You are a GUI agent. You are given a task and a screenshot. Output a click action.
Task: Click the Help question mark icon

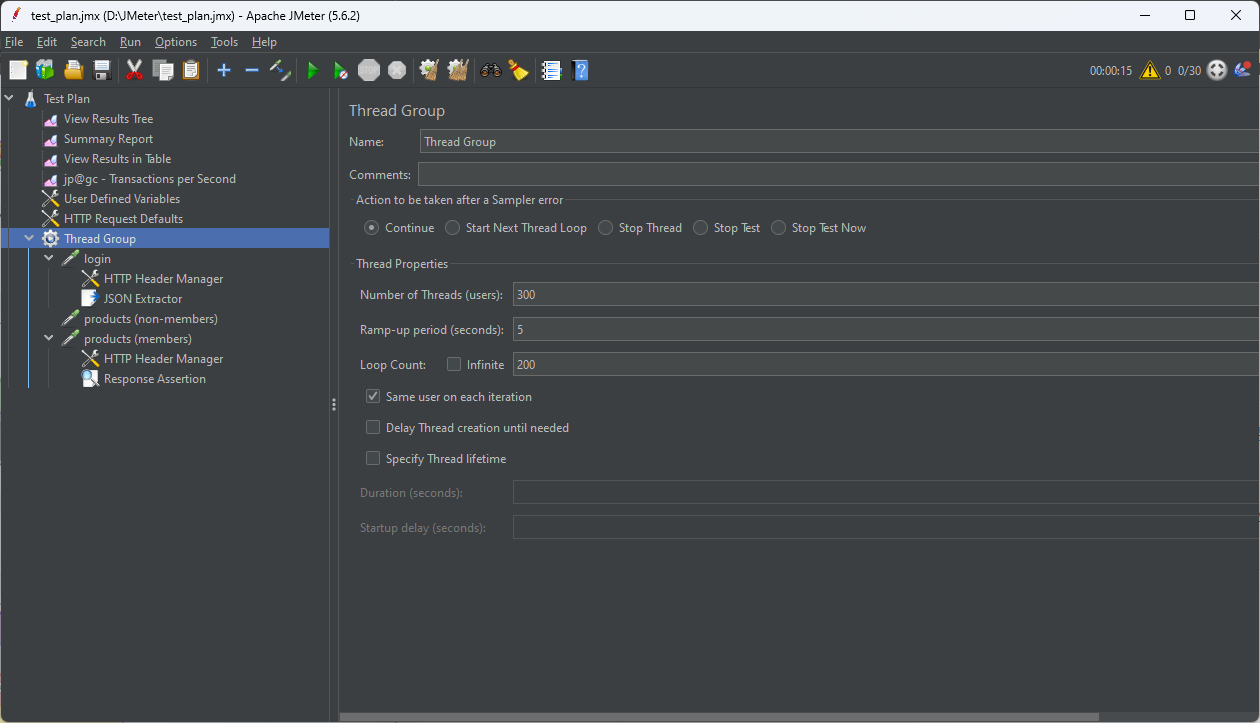point(580,70)
